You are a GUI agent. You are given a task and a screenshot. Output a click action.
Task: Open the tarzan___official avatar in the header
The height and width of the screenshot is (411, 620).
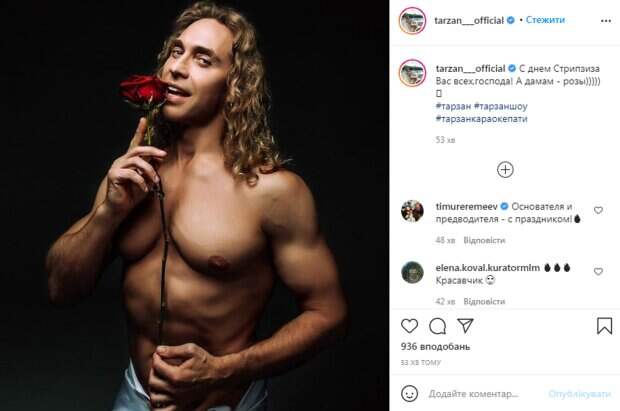[413, 20]
